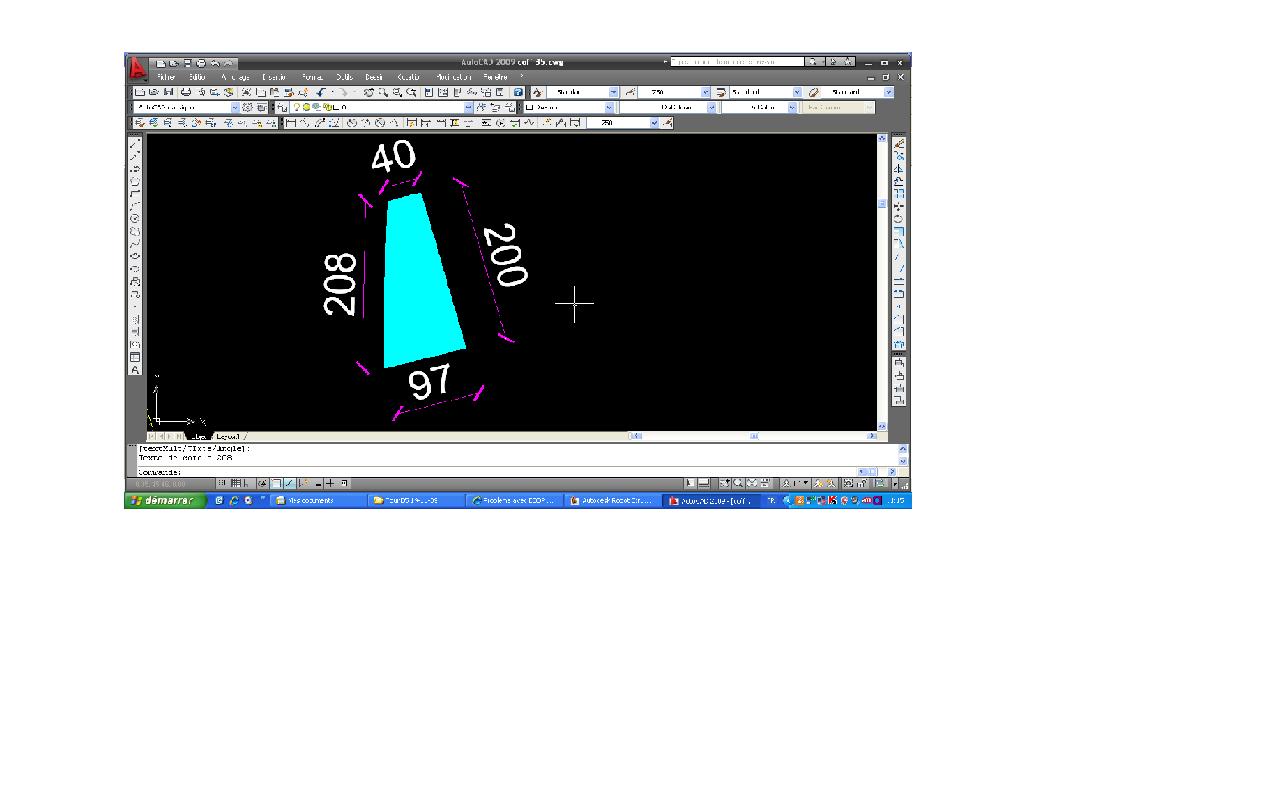Screen dimensions: 1280x800
Task: Open the Cotation menu
Action: tap(409, 77)
